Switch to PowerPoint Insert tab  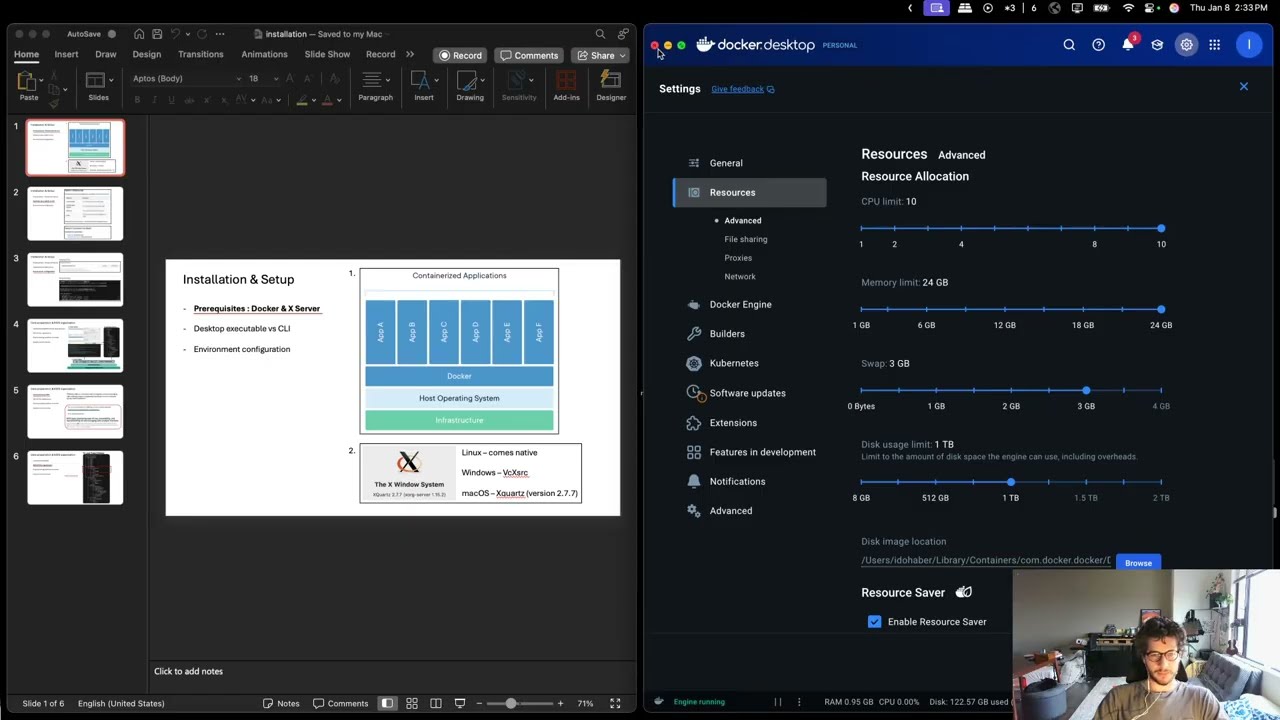pos(66,54)
